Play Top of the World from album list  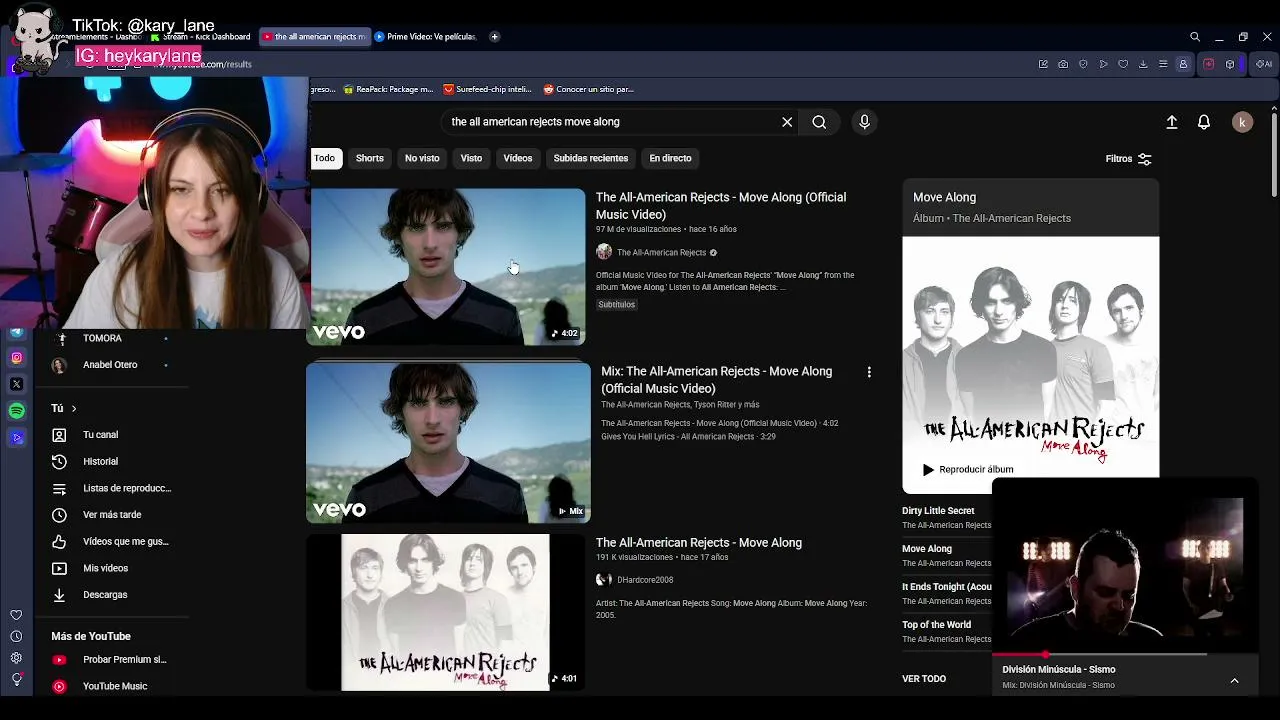936,625
